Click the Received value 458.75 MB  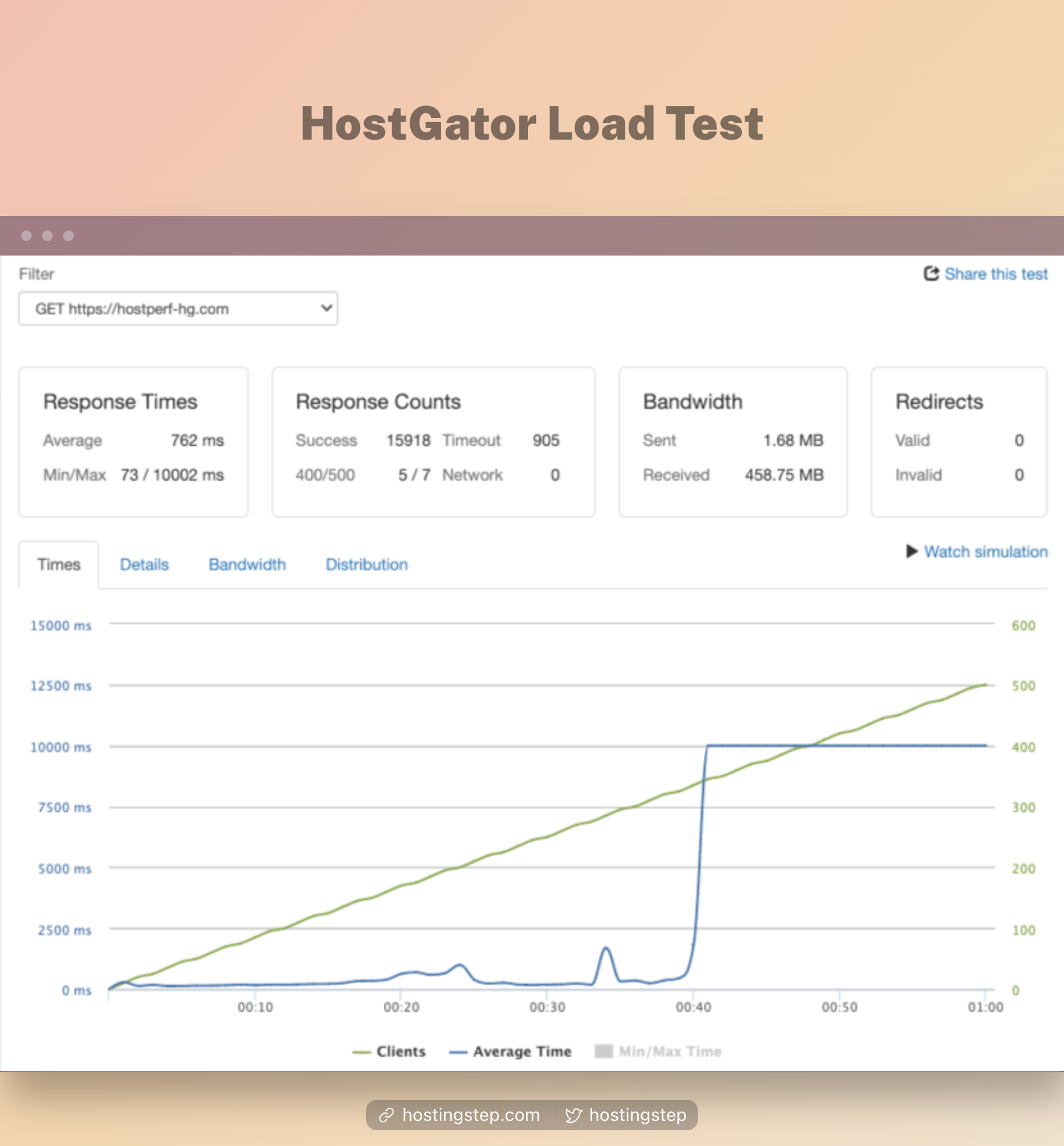[x=784, y=475]
